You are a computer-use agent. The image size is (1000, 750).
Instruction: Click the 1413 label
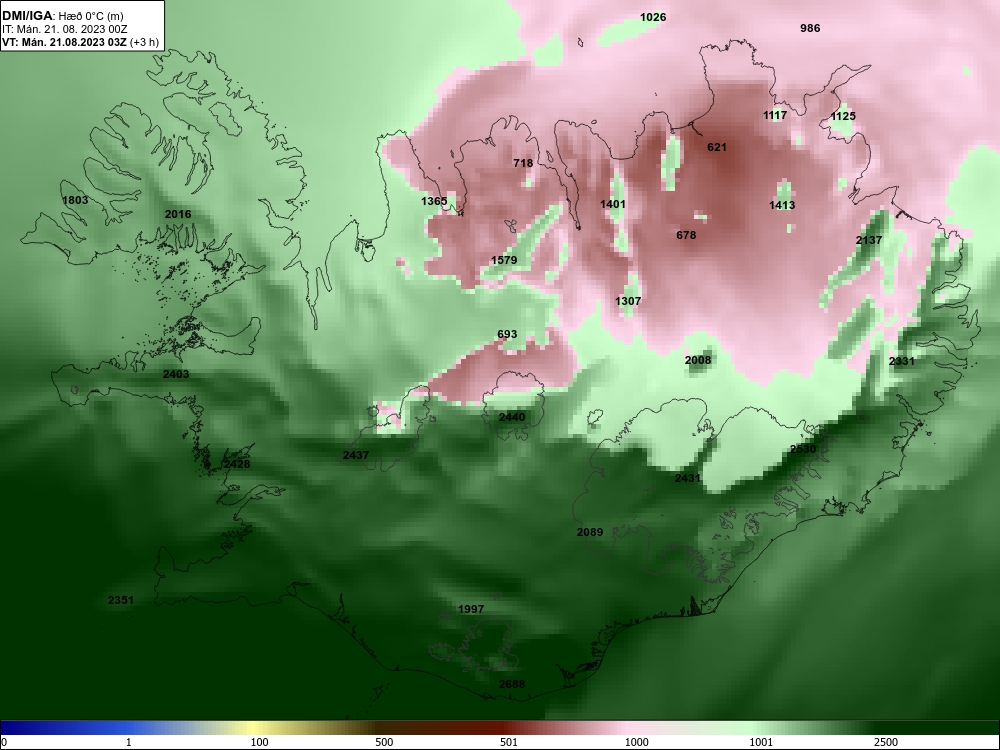click(782, 205)
